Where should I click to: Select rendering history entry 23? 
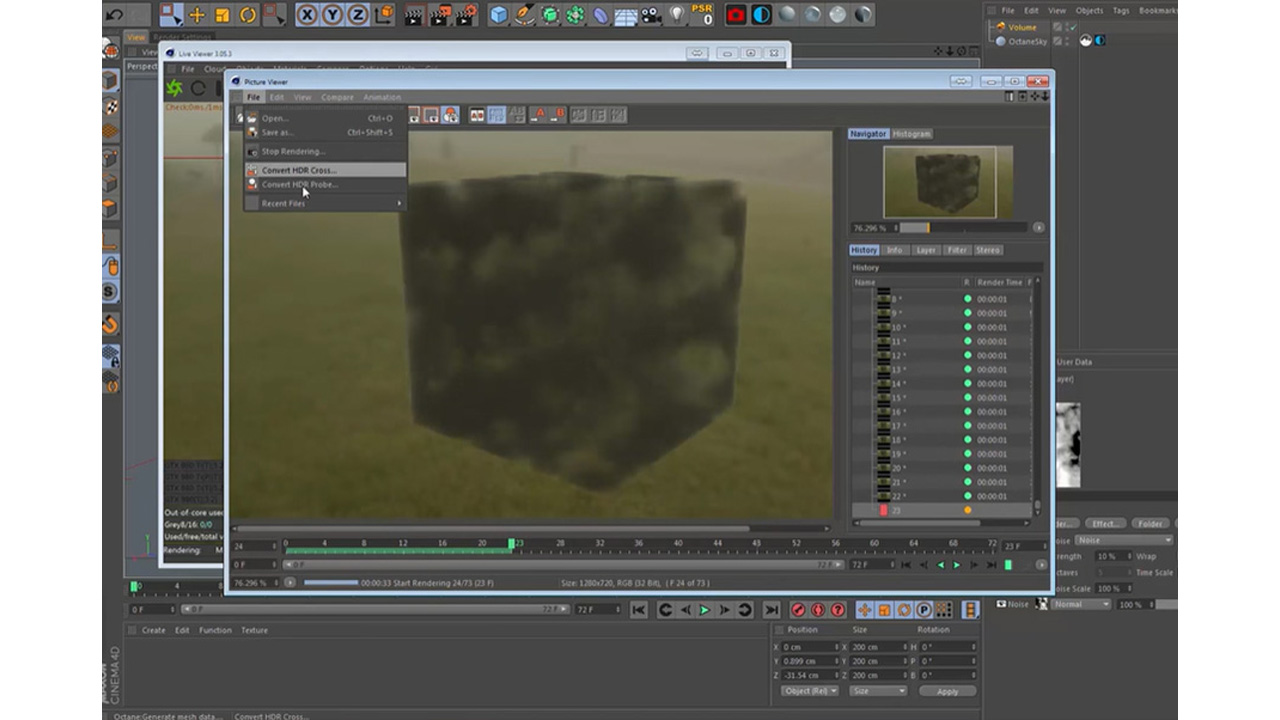coord(940,510)
